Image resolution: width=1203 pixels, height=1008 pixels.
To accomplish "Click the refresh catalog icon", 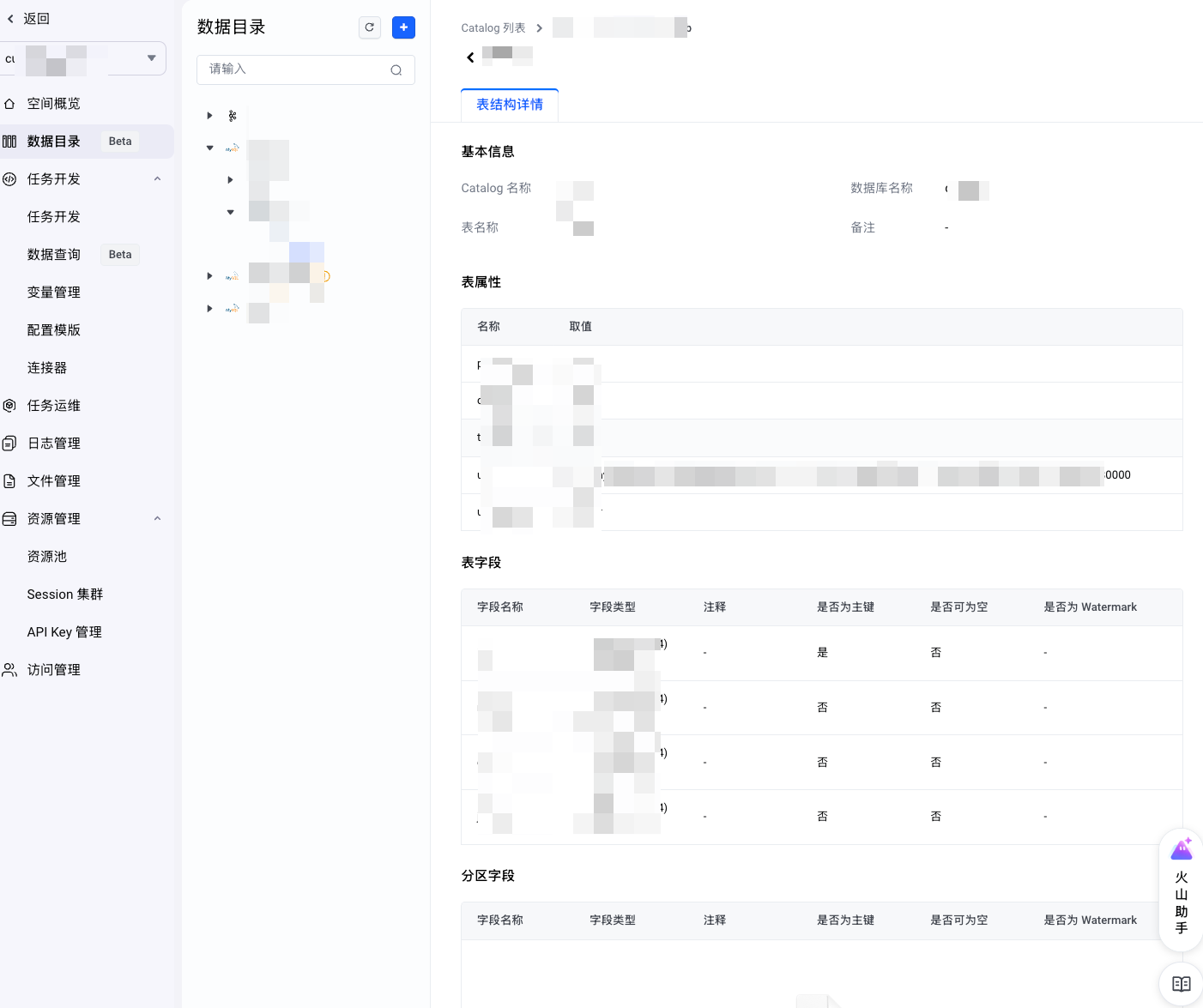I will (x=370, y=27).
